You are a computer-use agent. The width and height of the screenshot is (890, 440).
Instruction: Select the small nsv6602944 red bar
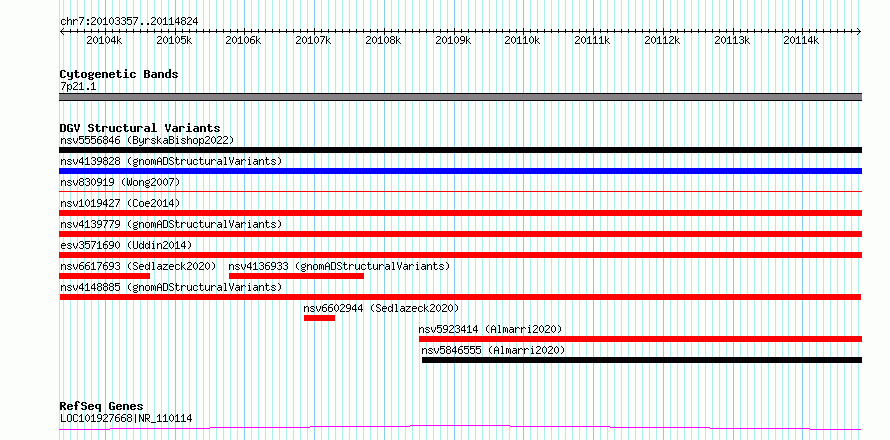tap(320, 318)
